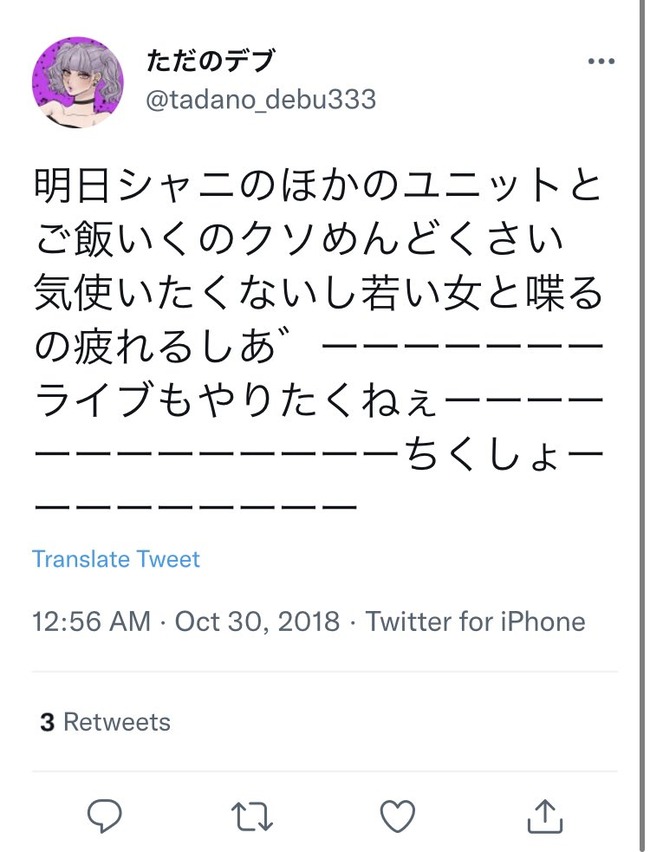
Task: Click the Translate Tweet link
Action: 116,558
